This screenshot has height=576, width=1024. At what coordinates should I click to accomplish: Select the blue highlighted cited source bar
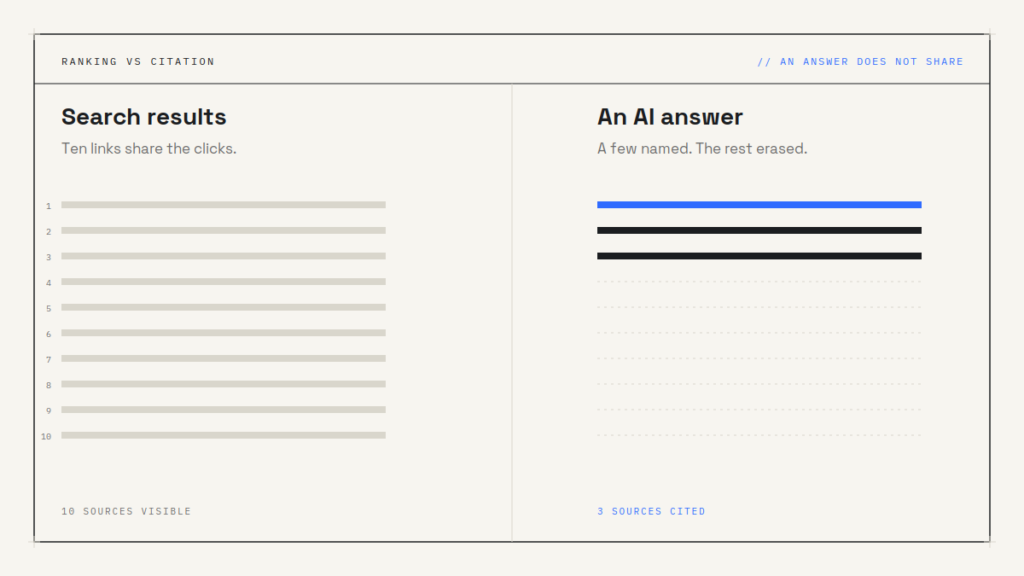[x=759, y=205]
